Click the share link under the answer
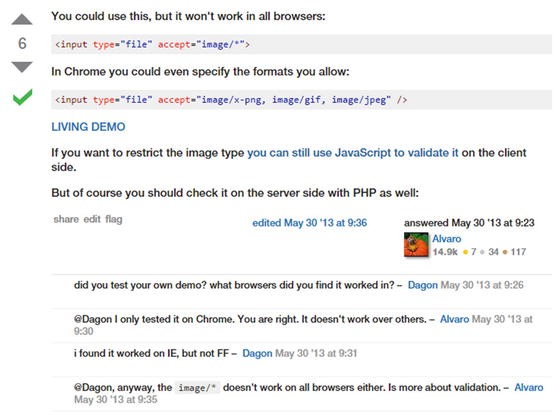Screen dimensions: 560x417 point(66,219)
